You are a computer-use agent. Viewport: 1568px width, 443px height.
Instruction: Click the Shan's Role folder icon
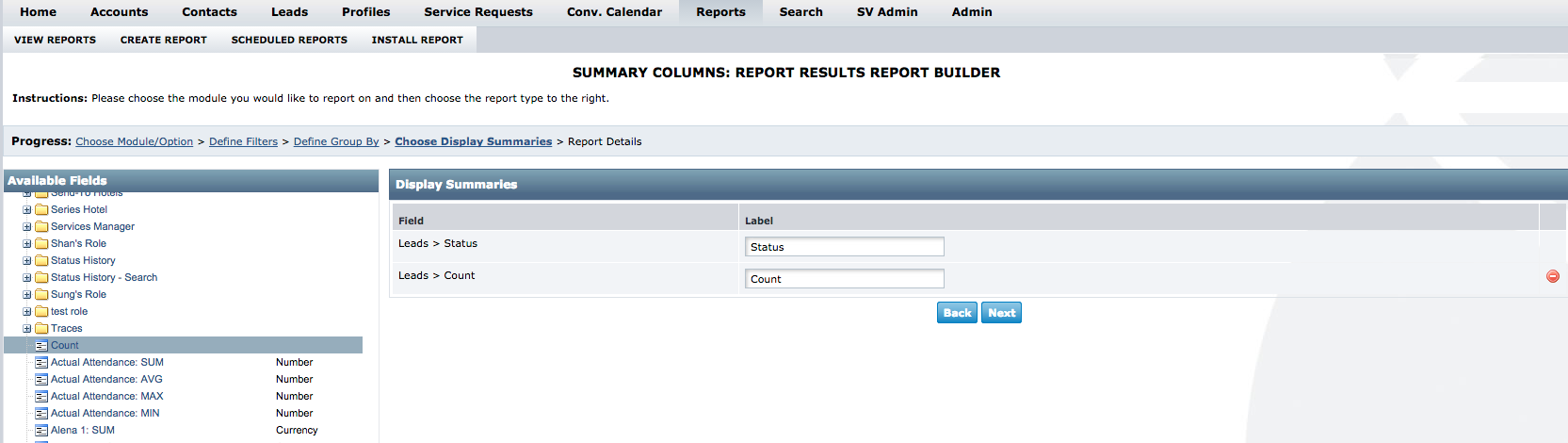[x=41, y=243]
